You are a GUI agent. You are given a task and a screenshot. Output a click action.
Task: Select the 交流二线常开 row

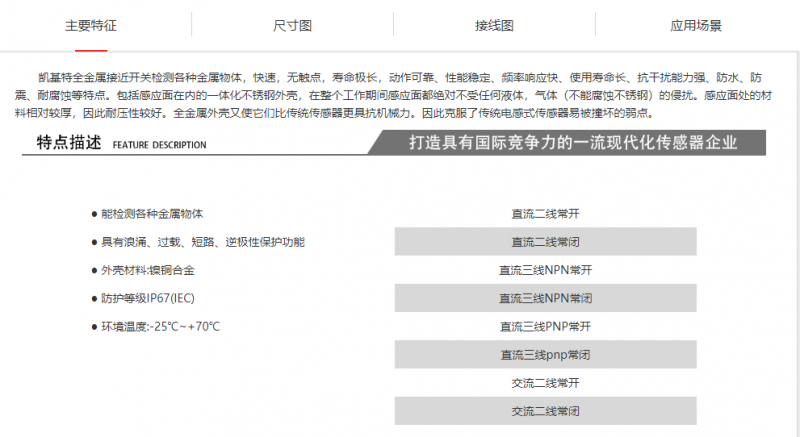545,382
